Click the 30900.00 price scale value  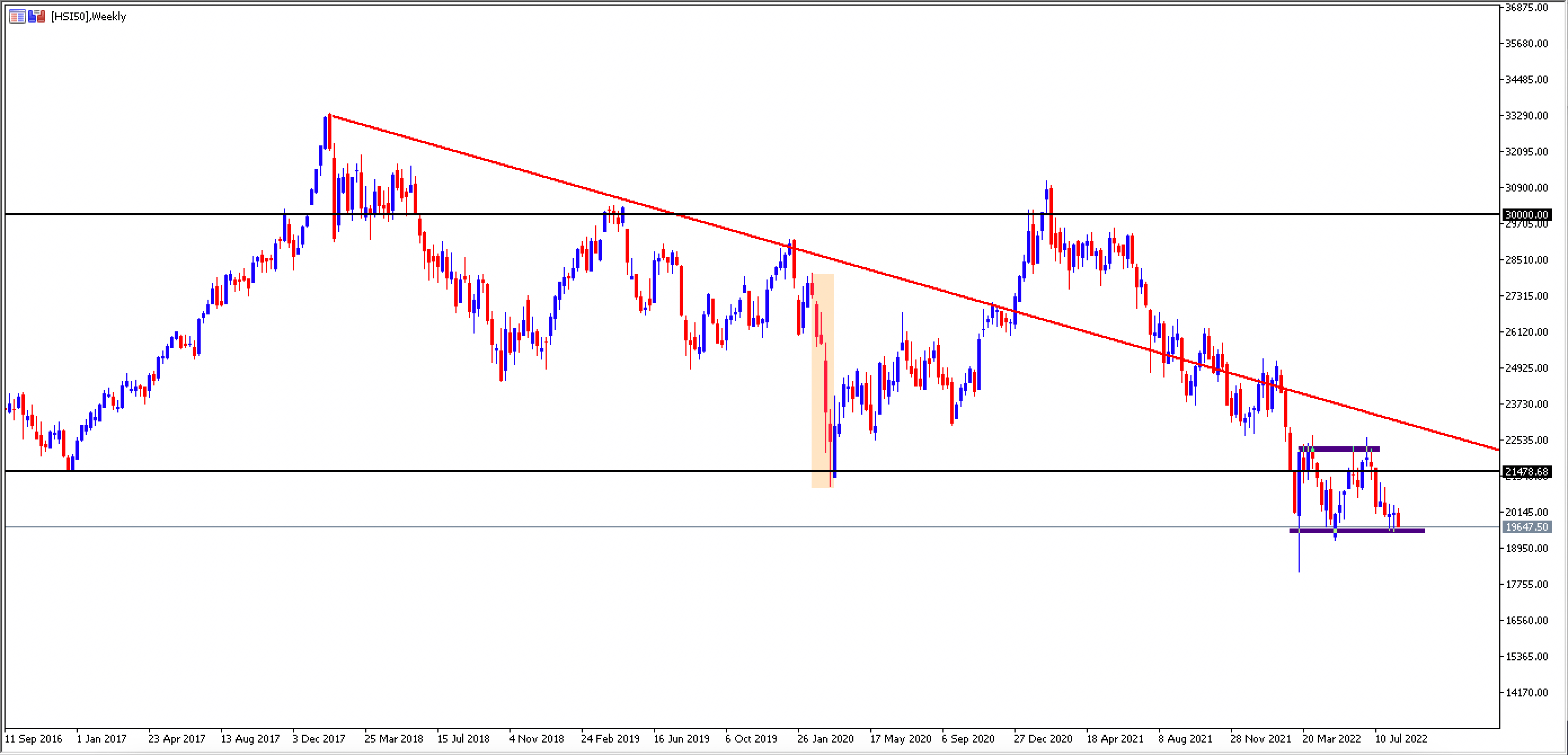tap(1526, 188)
